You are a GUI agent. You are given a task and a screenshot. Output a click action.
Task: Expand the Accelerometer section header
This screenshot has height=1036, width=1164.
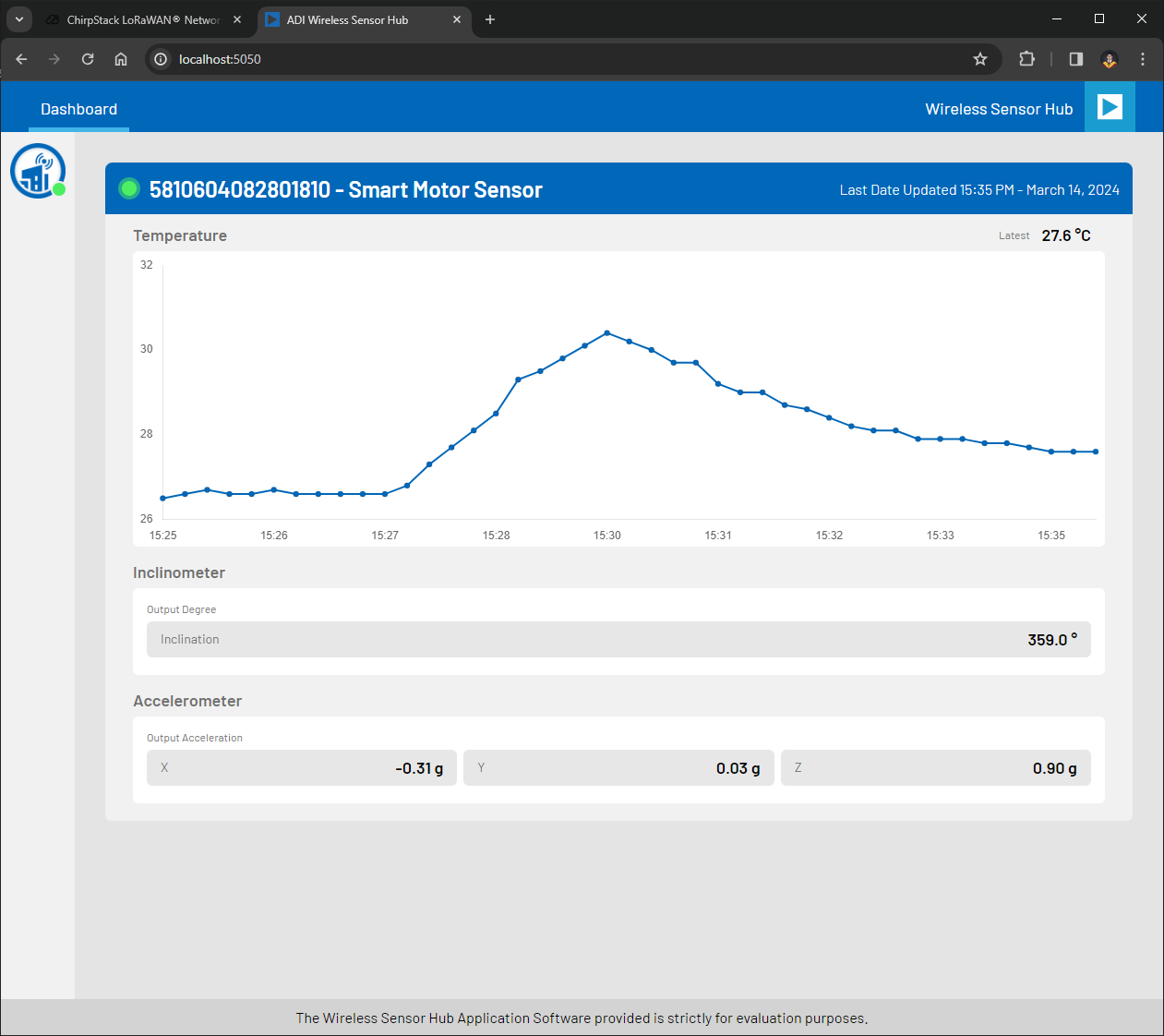[187, 701]
